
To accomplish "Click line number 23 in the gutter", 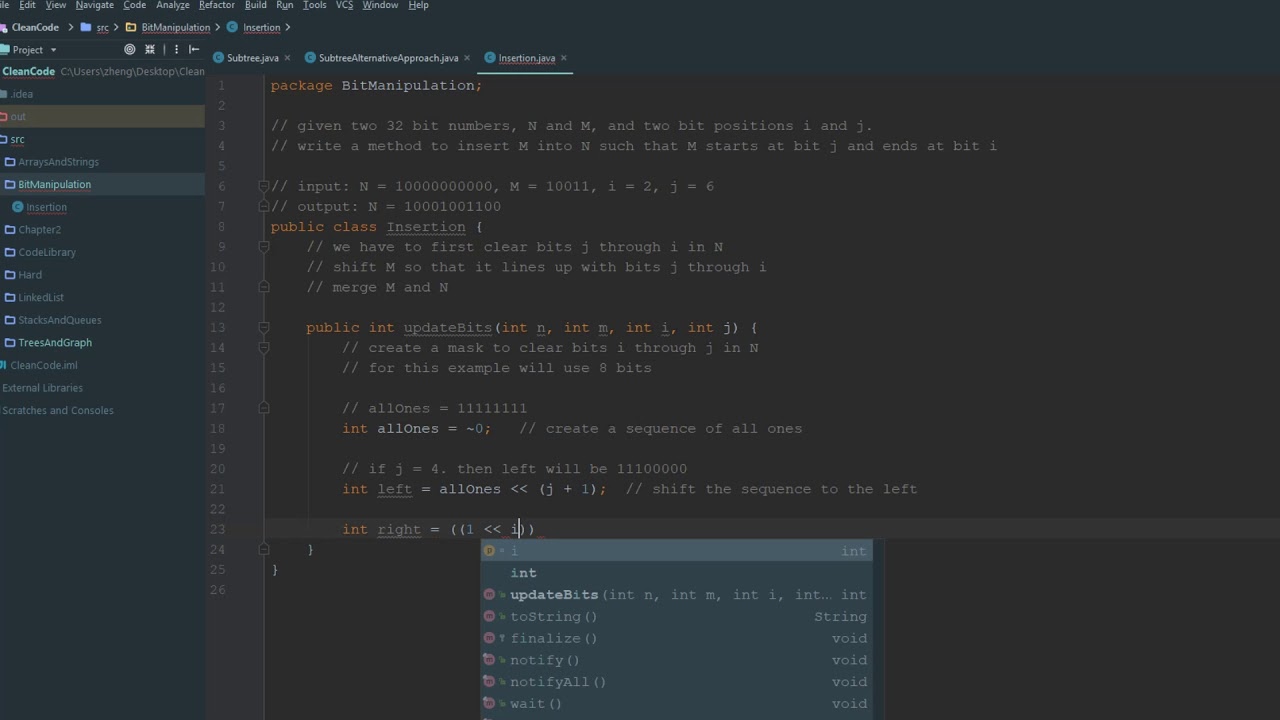I will 219,529.
